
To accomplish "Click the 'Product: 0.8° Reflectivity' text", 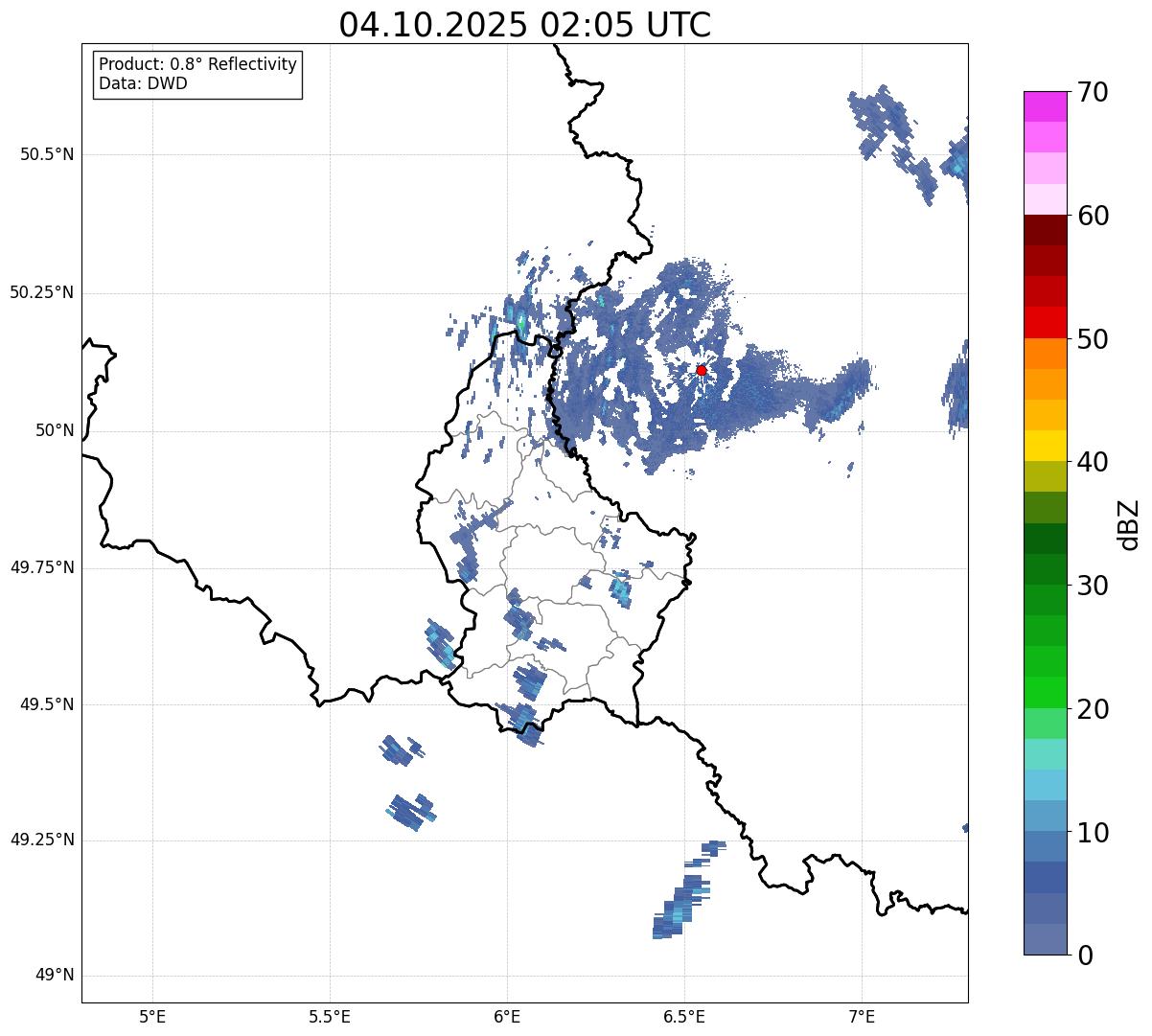I will (198, 64).
